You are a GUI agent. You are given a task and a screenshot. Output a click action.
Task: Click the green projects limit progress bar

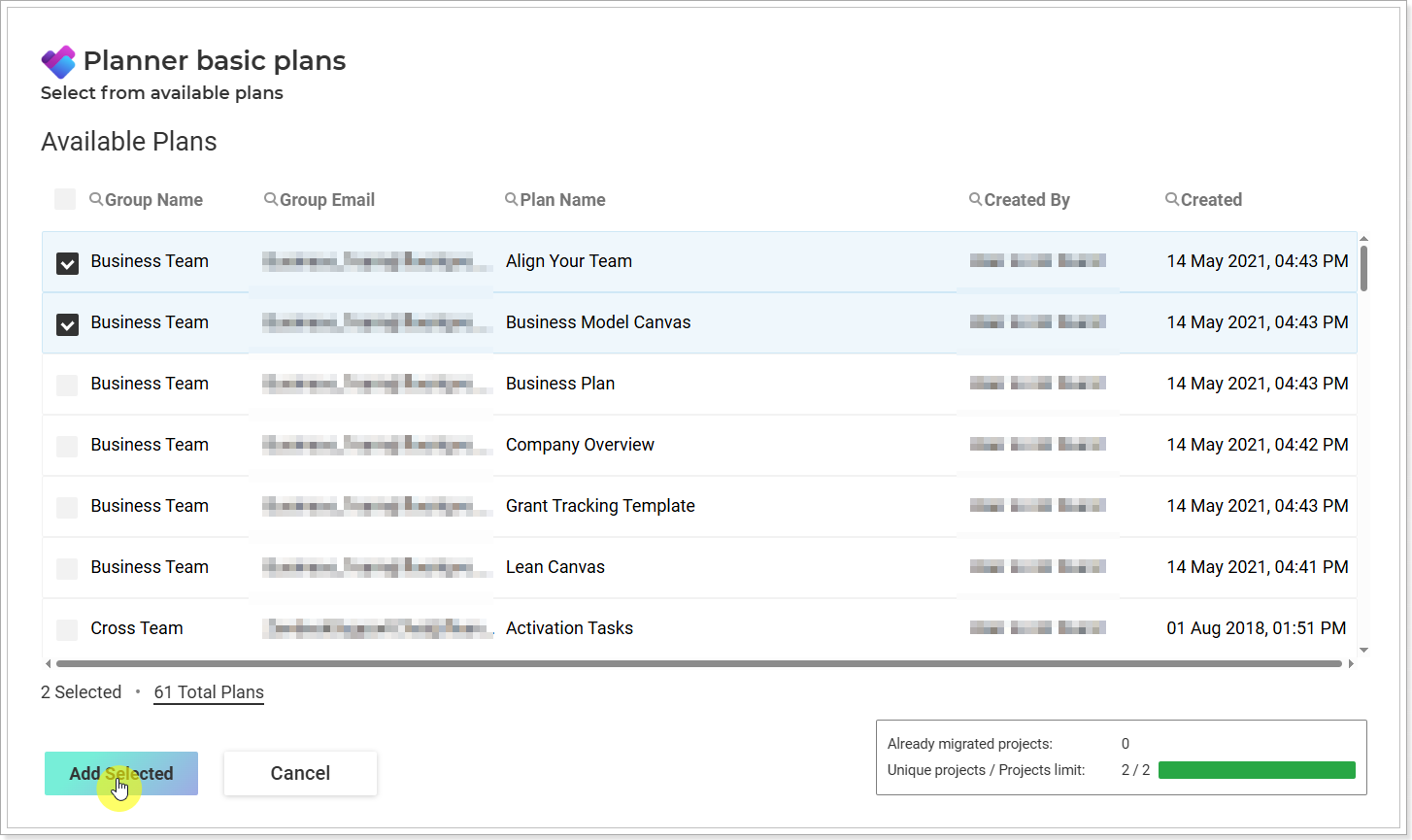1257,770
